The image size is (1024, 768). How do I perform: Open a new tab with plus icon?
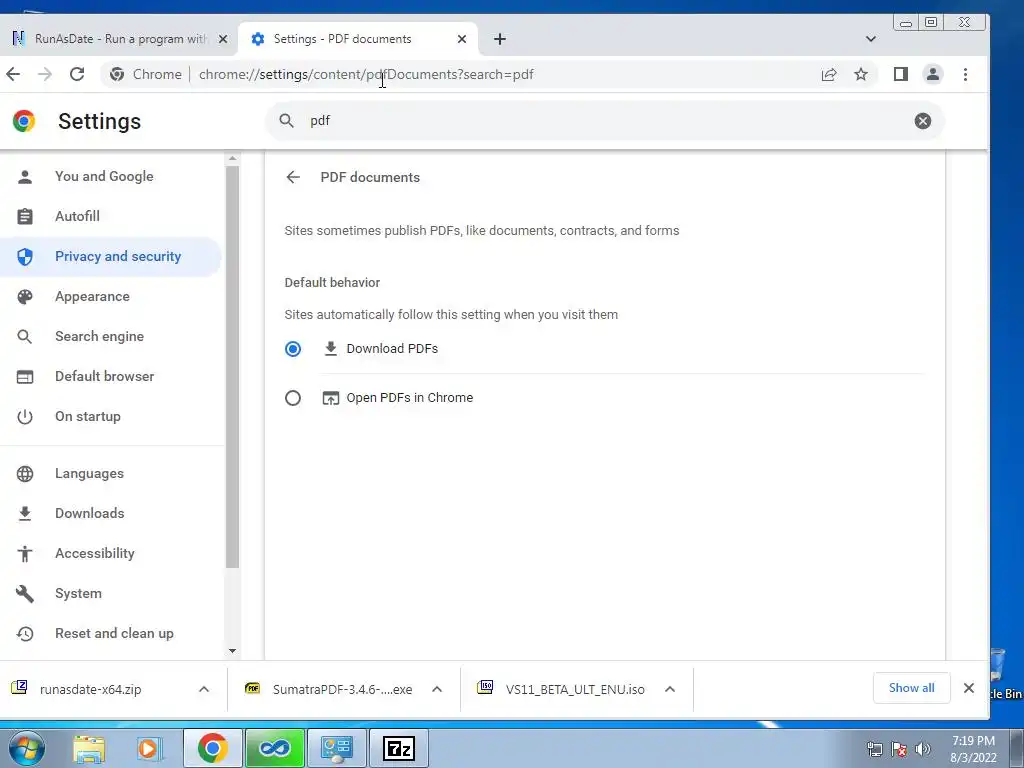500,39
